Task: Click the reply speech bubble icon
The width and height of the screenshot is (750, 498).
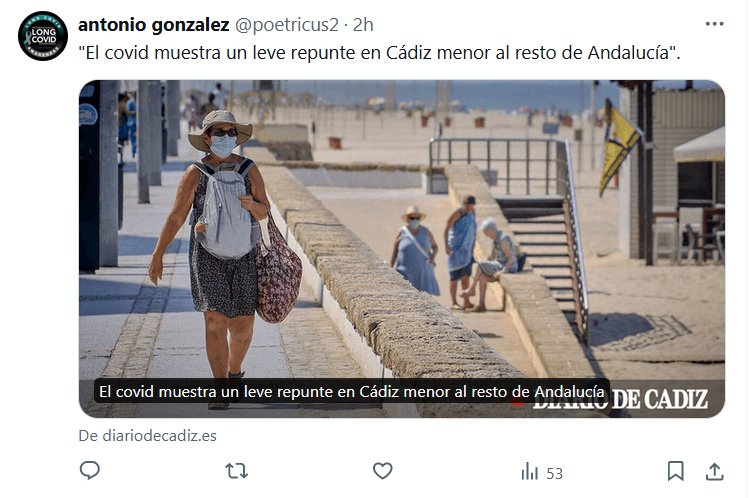Action: click(89, 471)
